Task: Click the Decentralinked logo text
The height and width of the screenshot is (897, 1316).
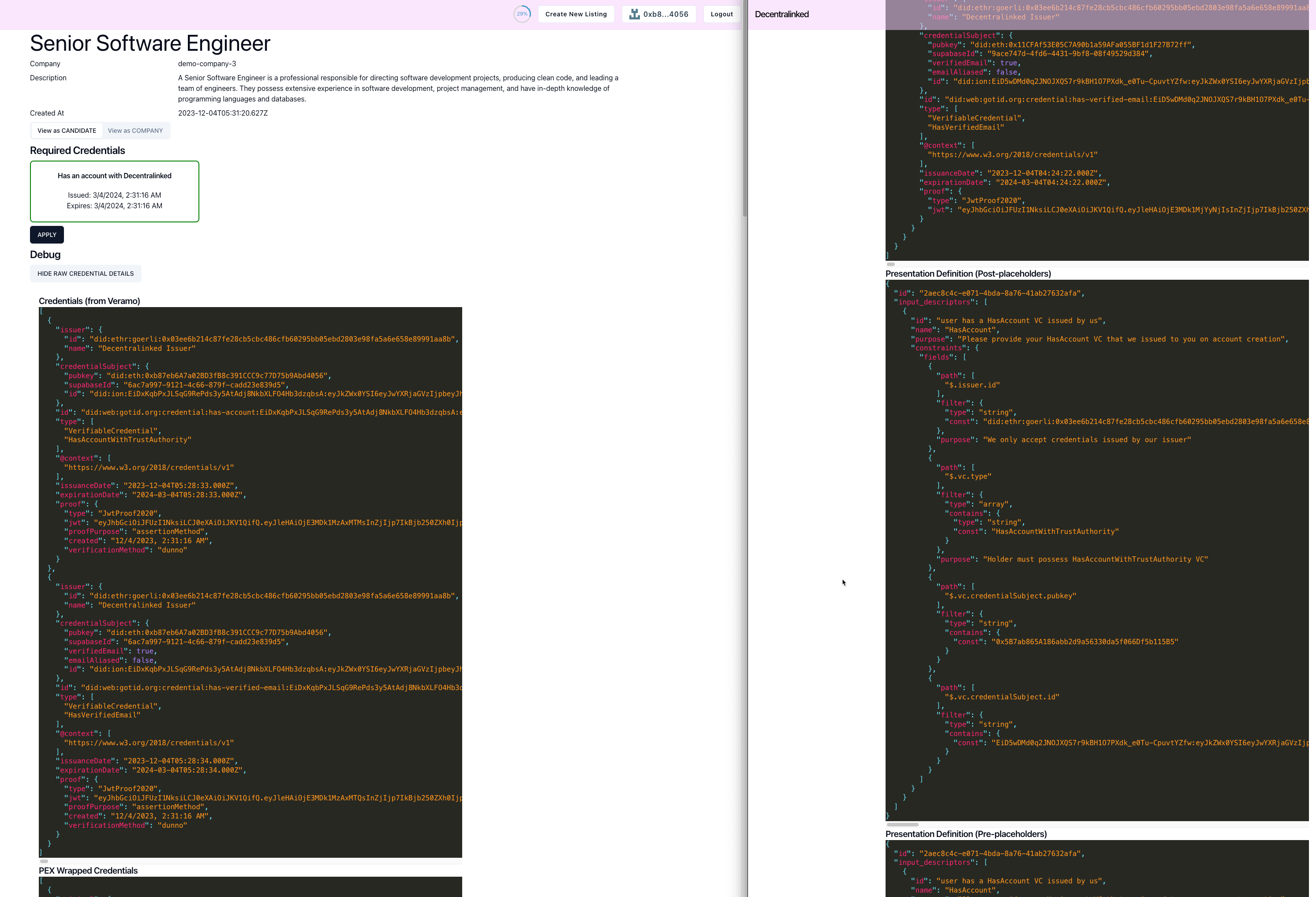Action: click(781, 14)
